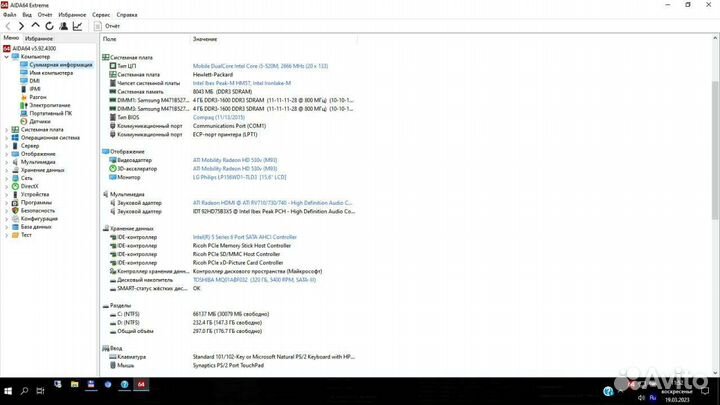Click the Hewlett-Packard system board value
Screen dimensions: 720x405
213,74
